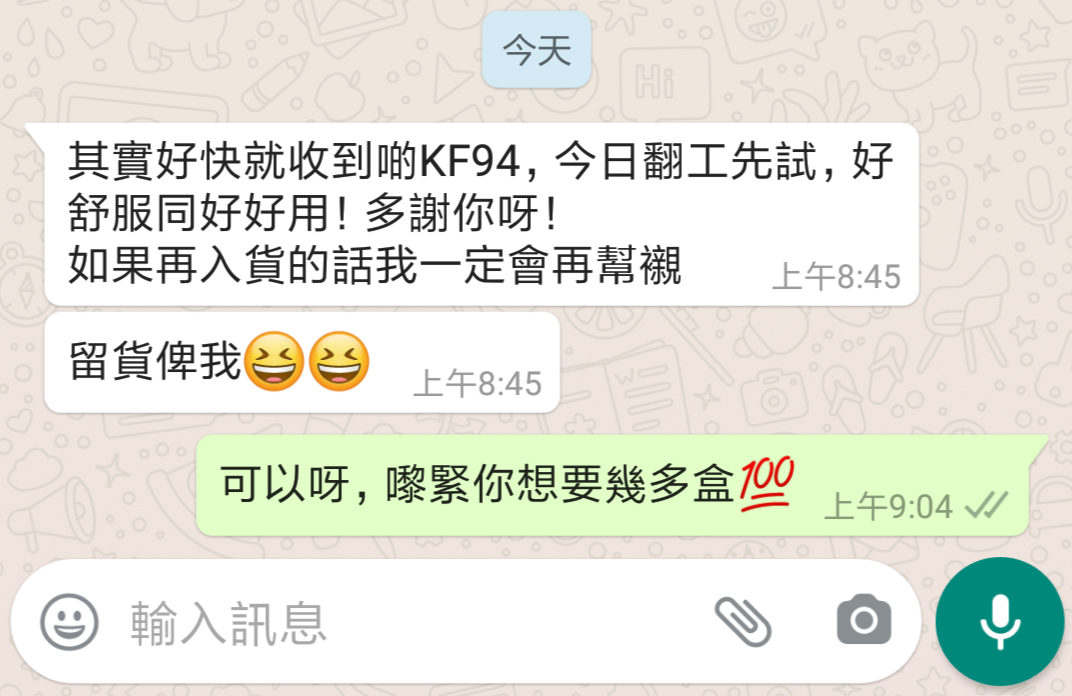The height and width of the screenshot is (696, 1072).
Task: Click the 上午9:04 timestamp
Action: click(x=888, y=507)
